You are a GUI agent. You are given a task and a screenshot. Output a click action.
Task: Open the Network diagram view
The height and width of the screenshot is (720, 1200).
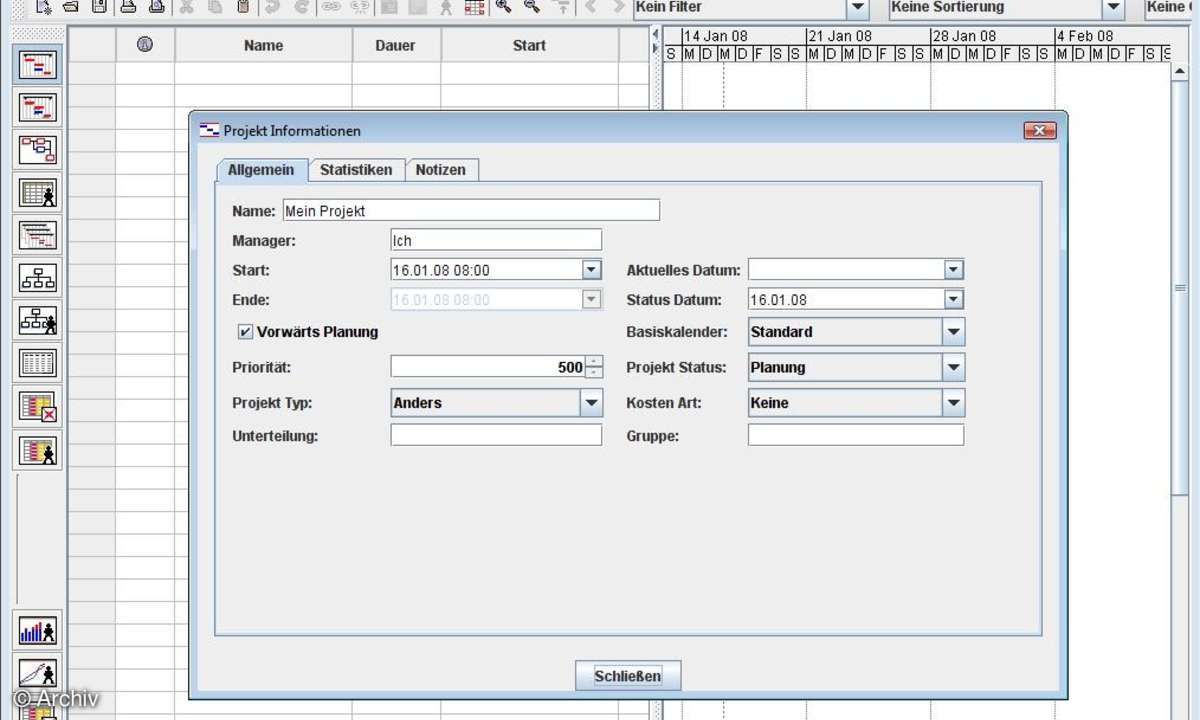37,150
